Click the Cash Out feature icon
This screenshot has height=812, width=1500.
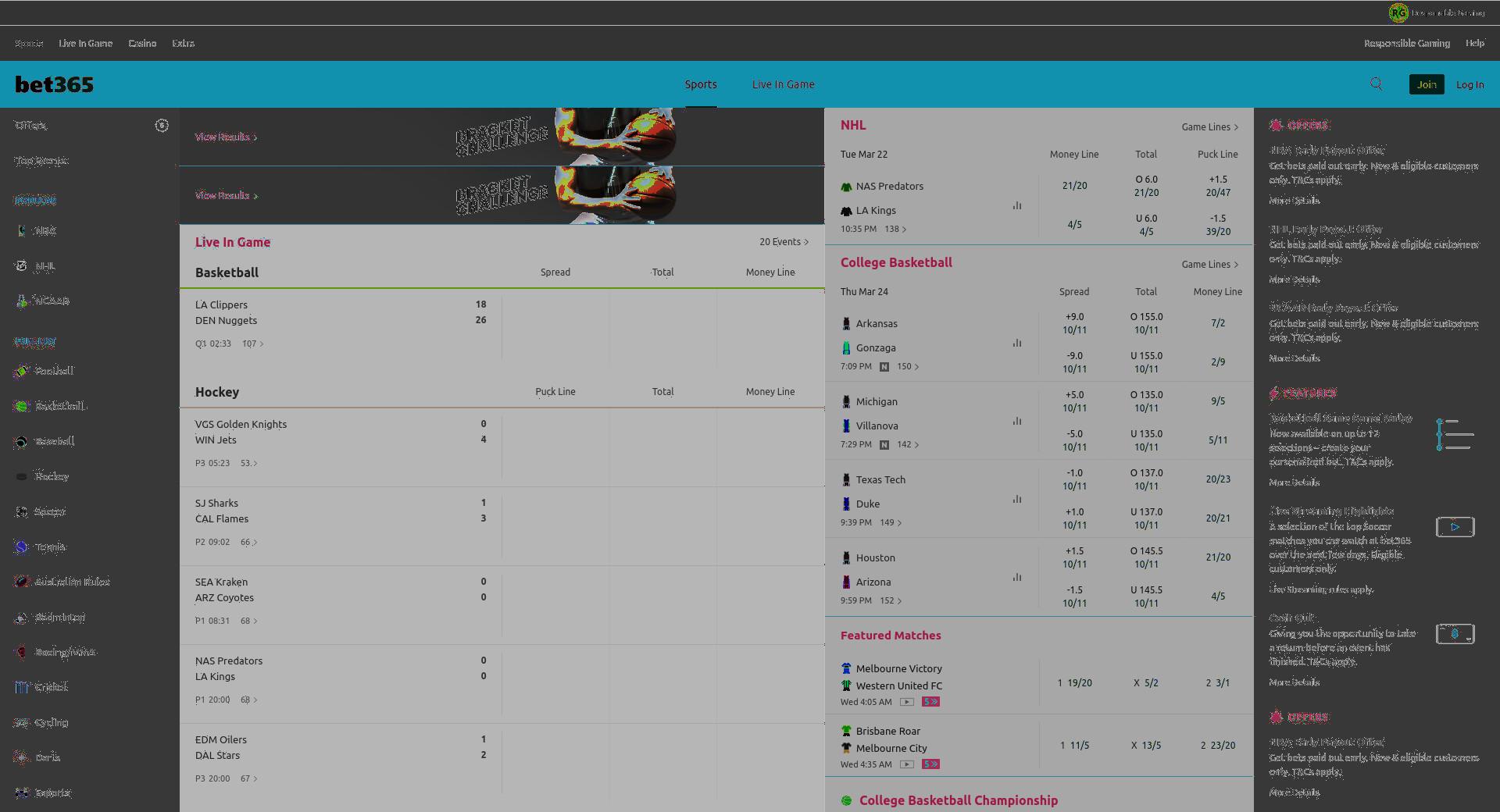point(1455,634)
